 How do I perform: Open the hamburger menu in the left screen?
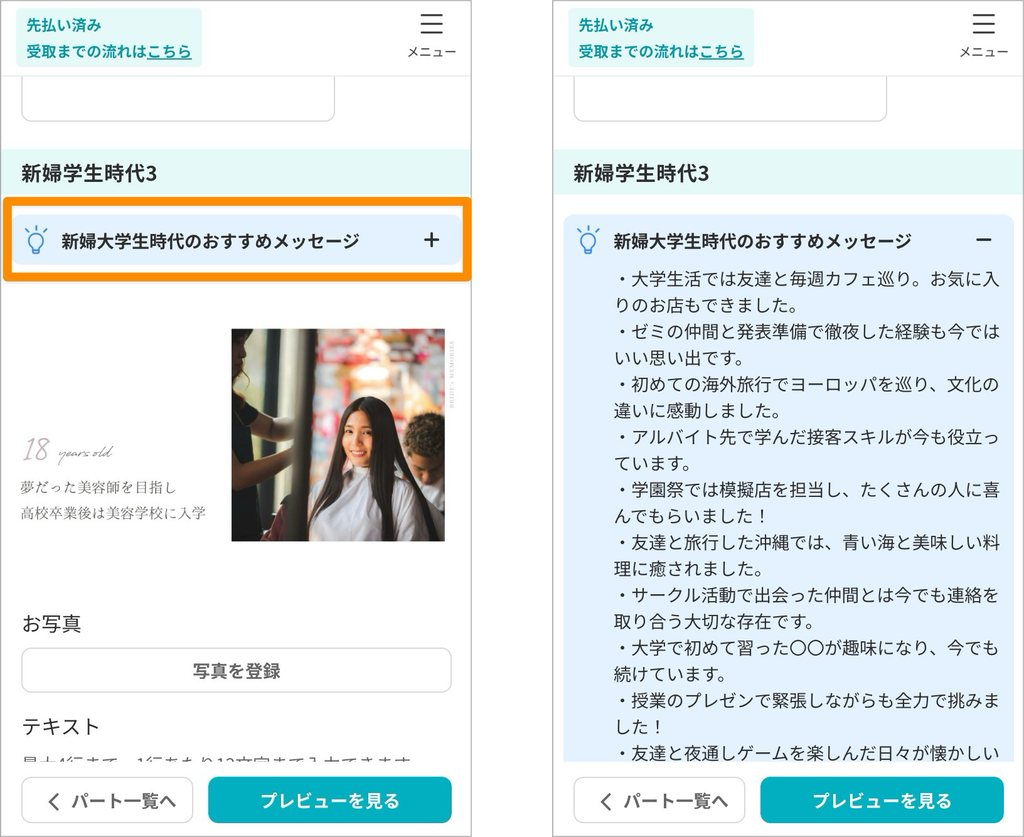coord(431,35)
